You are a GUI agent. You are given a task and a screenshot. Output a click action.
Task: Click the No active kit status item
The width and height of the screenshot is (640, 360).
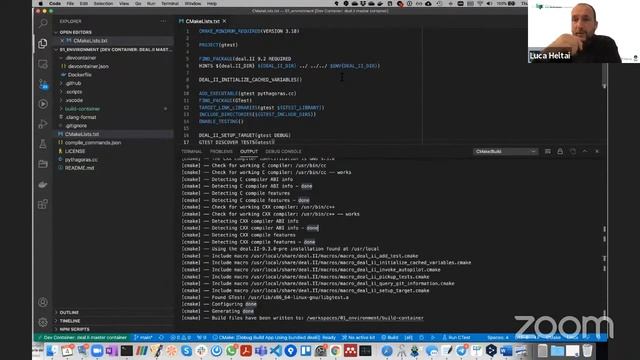click(x=358, y=338)
